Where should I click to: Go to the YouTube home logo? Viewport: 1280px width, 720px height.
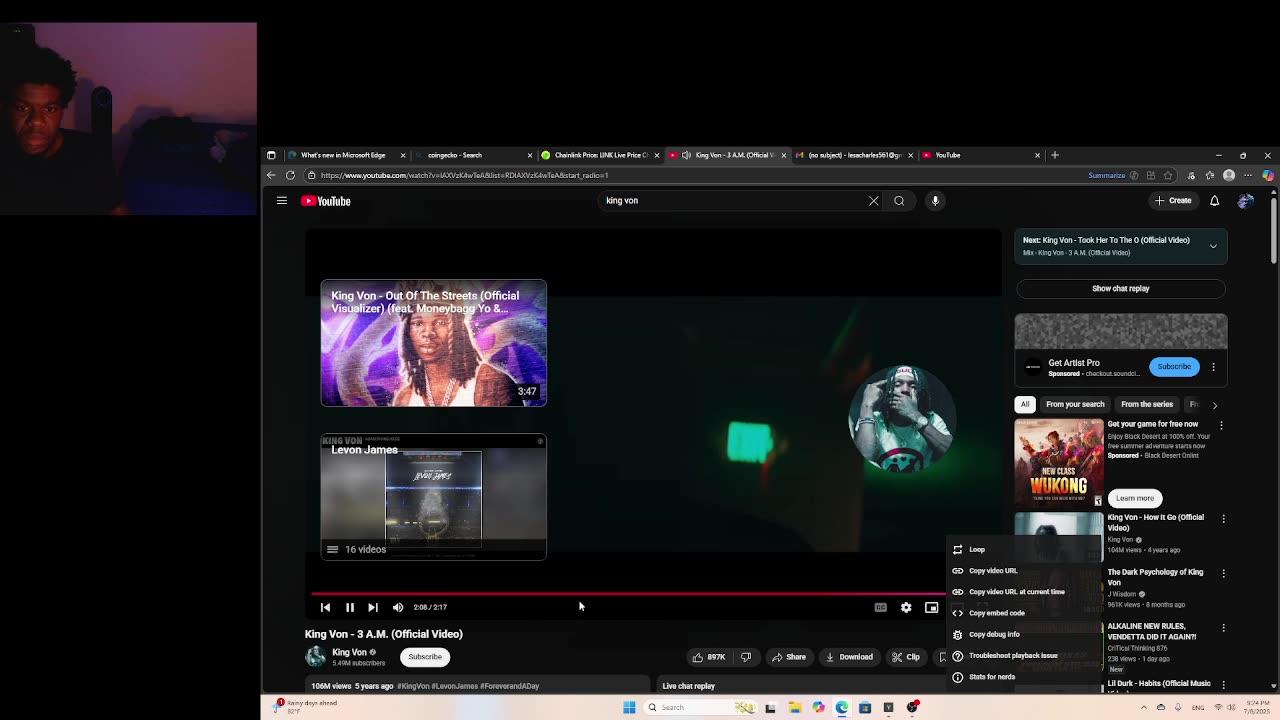click(x=326, y=201)
